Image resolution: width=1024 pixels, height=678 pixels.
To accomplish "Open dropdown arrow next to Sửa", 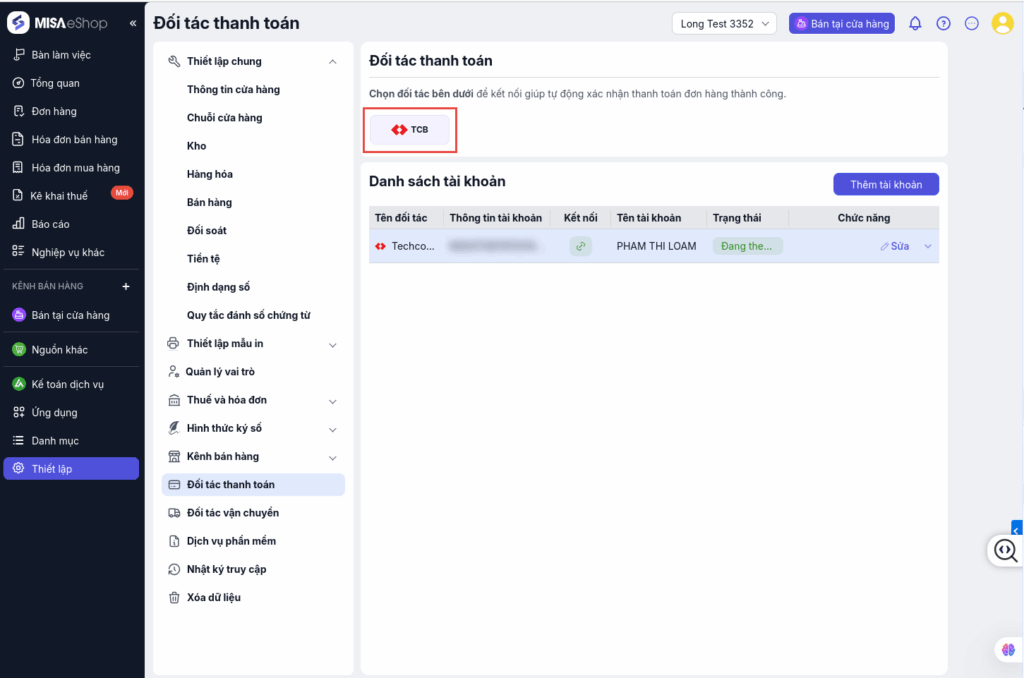I will pos(927,246).
